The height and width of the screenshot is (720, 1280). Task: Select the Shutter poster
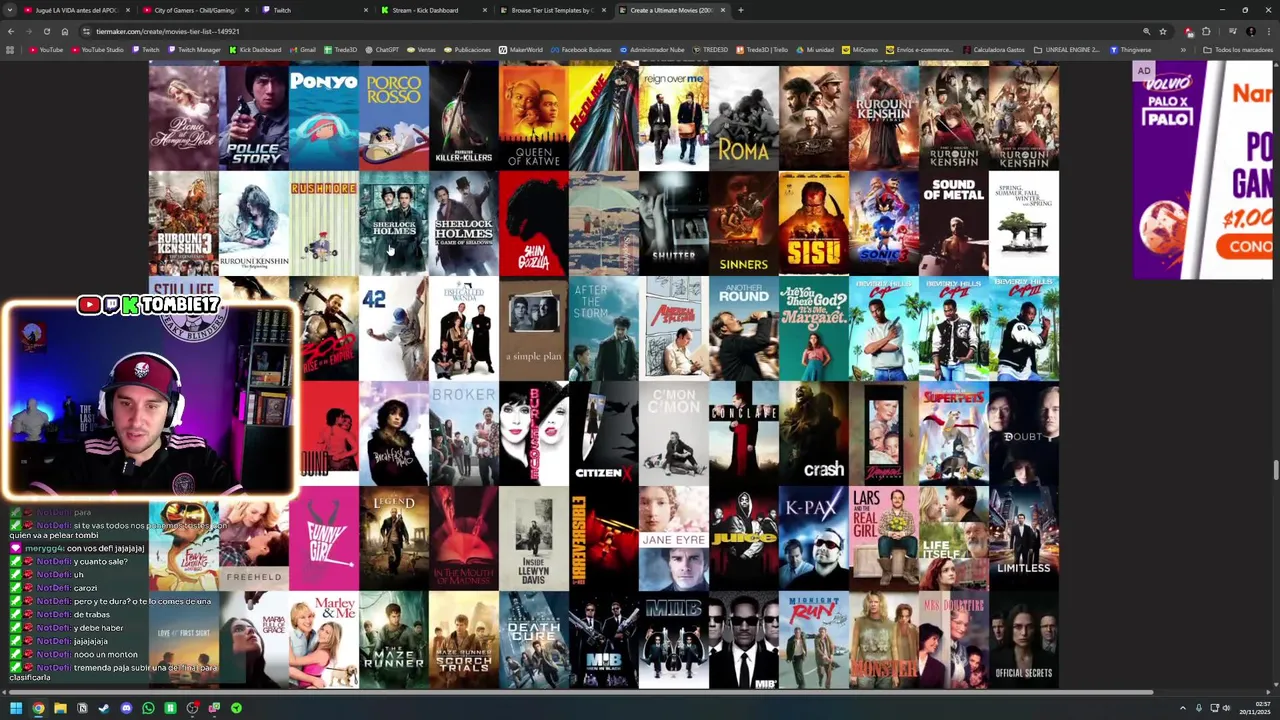pos(673,223)
